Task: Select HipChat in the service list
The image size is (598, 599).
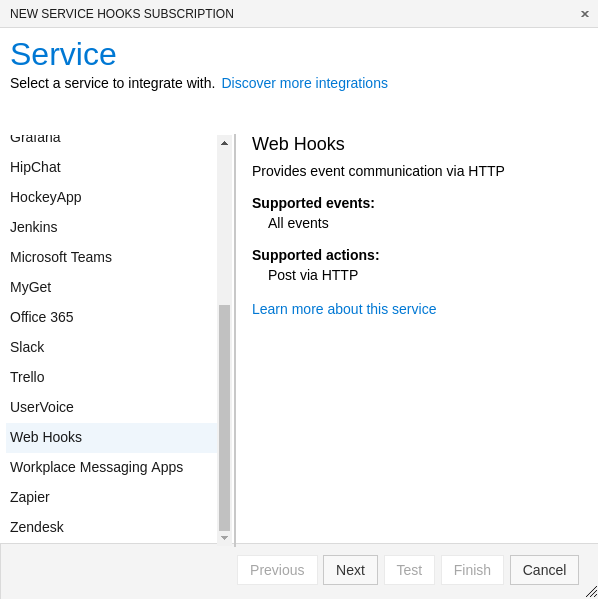Action: click(x=112, y=167)
